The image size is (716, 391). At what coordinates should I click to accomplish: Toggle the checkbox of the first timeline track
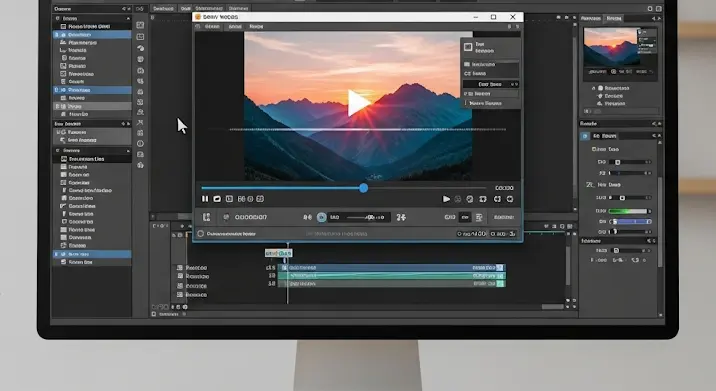tap(180, 268)
